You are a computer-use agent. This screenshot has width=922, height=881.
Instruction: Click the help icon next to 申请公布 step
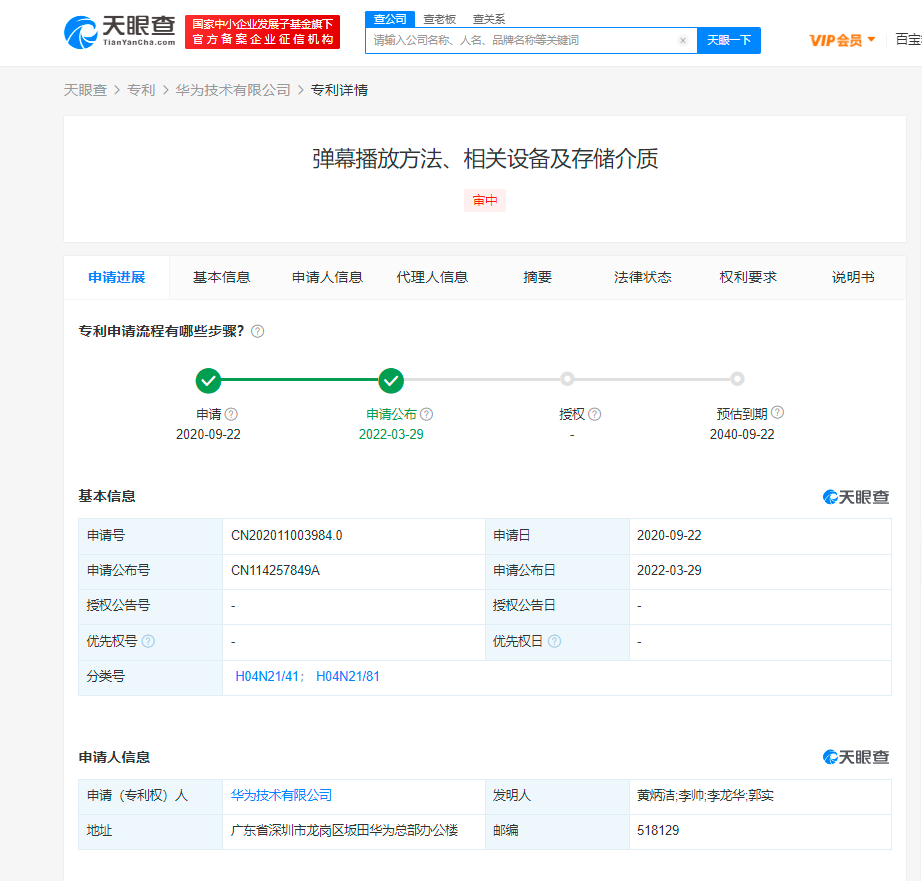427,415
